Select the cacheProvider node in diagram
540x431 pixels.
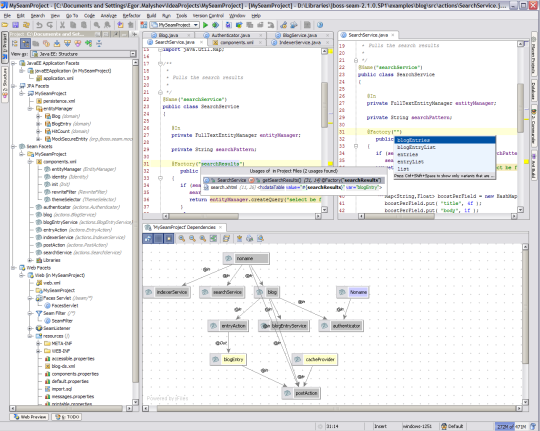[315, 359]
